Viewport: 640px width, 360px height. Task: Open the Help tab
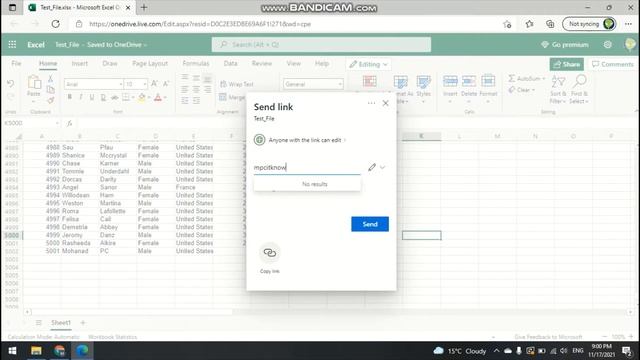tap(322, 64)
